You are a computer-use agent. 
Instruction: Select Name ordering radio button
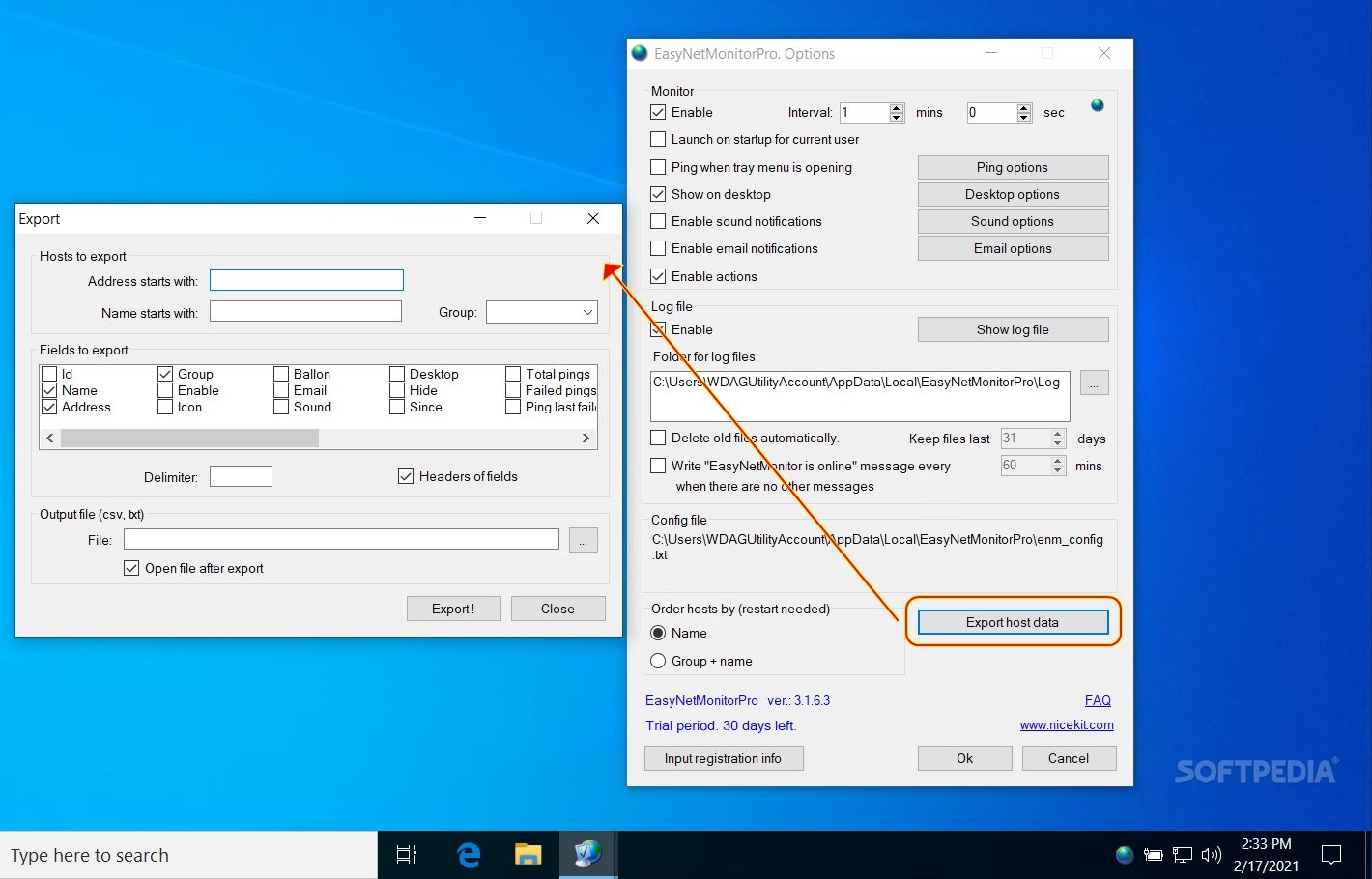pos(658,633)
